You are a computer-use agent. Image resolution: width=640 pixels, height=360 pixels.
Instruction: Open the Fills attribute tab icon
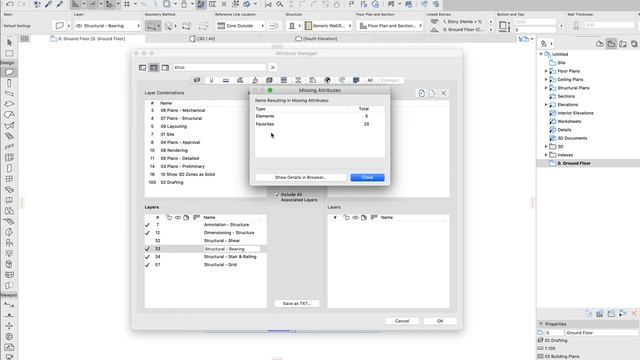[x=240, y=80]
